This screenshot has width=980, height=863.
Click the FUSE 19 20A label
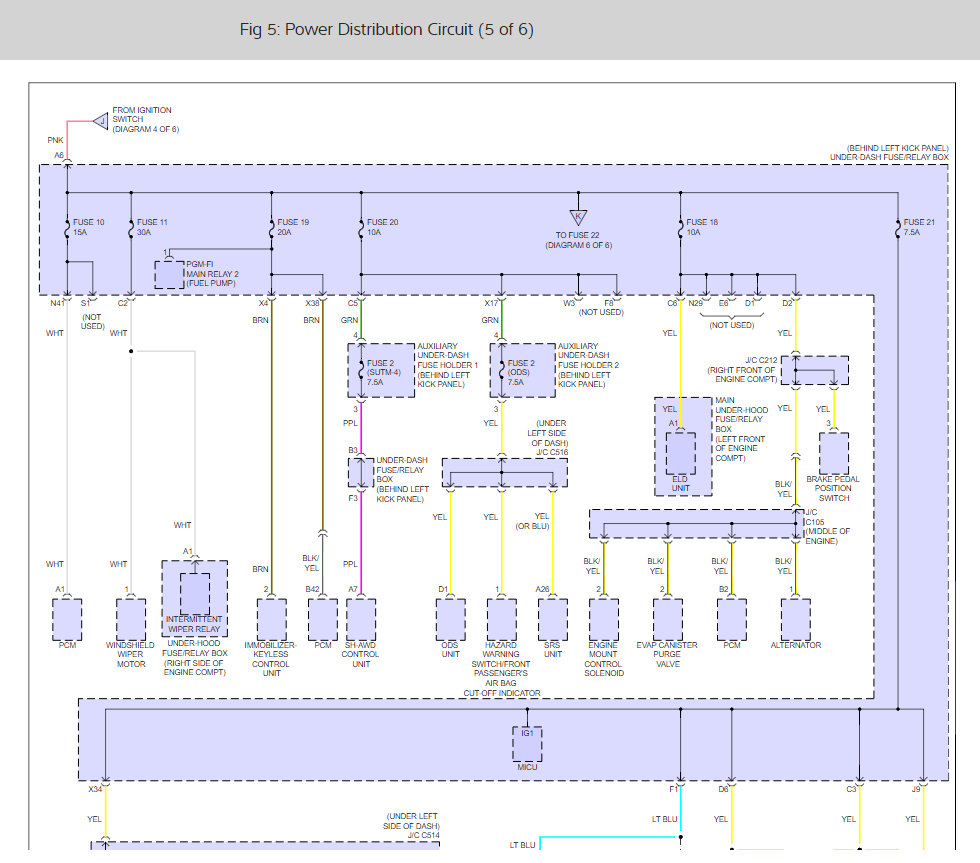292,227
